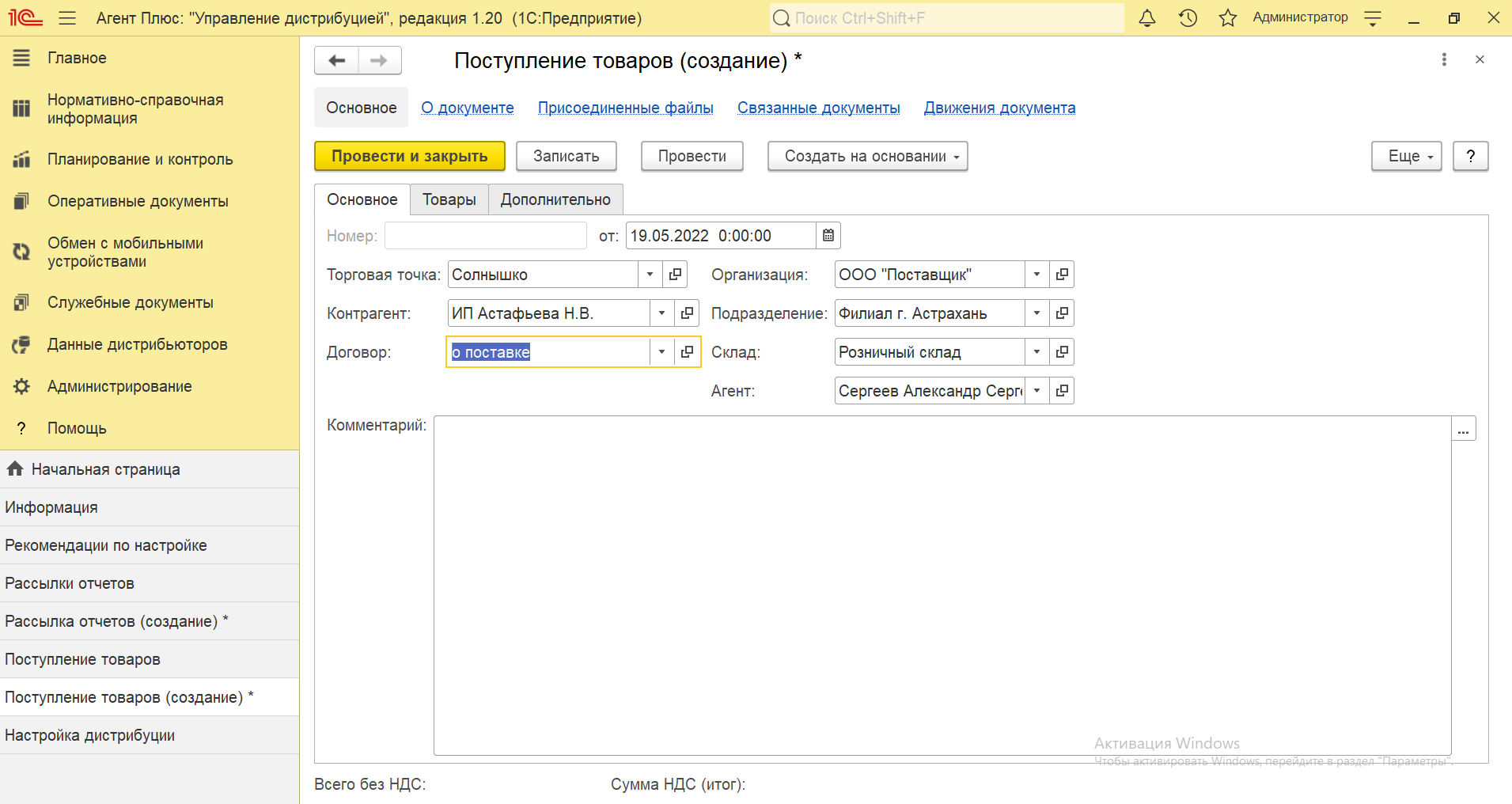Go to Начальная страница tab

tap(150, 469)
